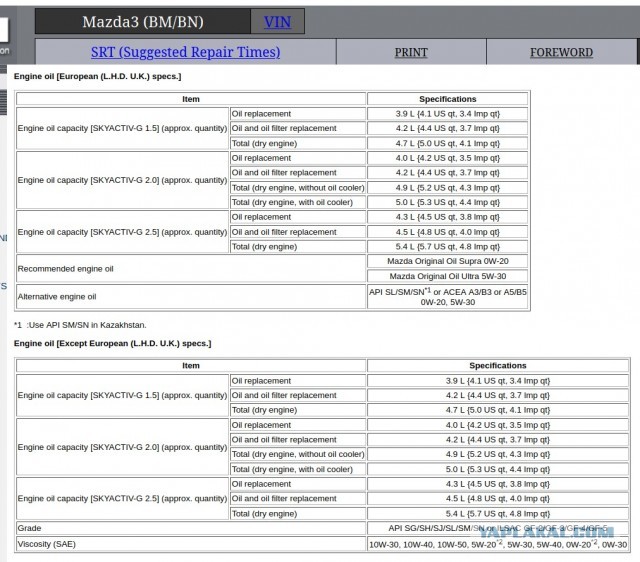The height and width of the screenshot is (562, 640).
Task: Click the 'Alternative engine oil' cell
Action: [x=191, y=297]
